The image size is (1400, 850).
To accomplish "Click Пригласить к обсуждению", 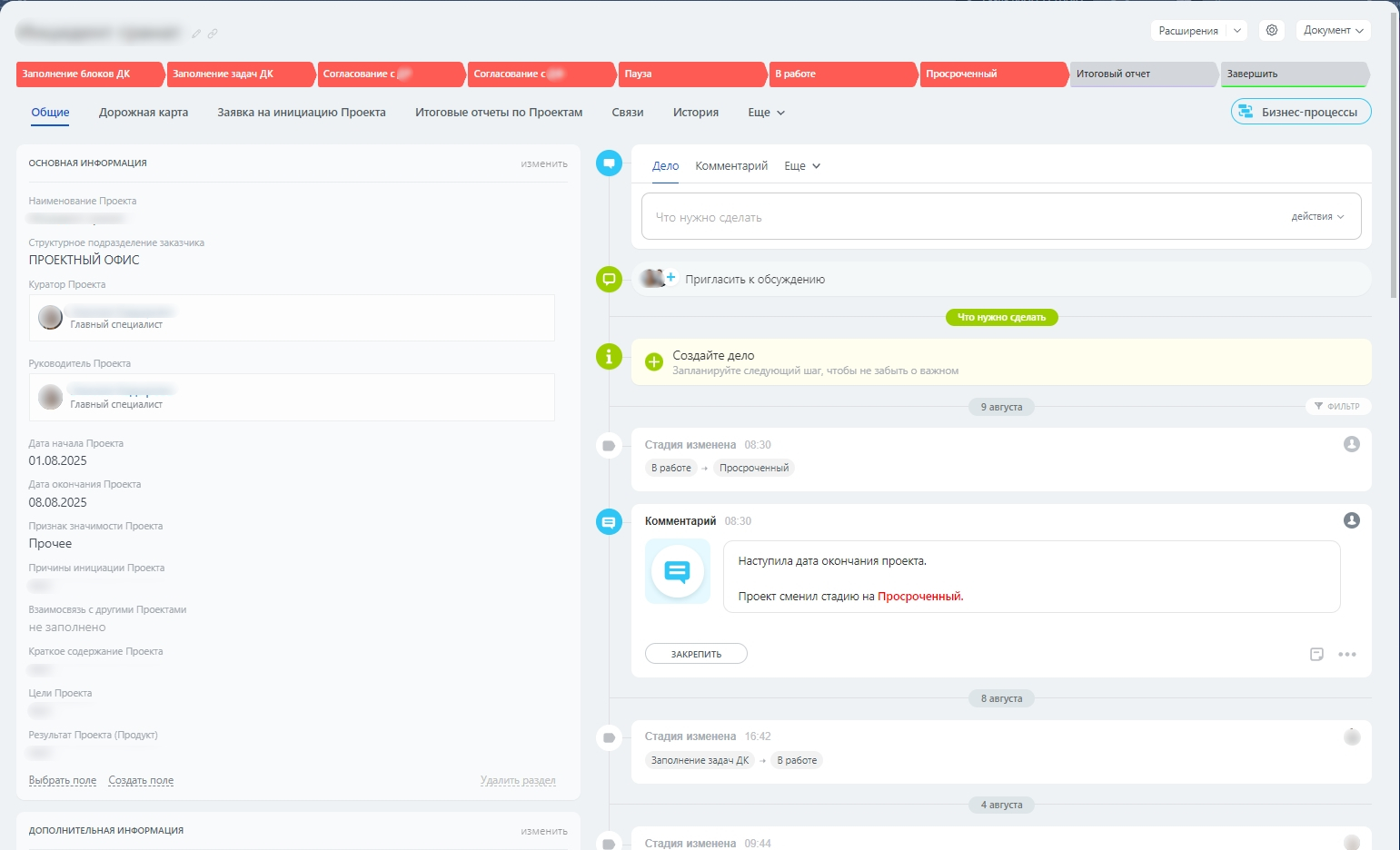I will click(755, 280).
